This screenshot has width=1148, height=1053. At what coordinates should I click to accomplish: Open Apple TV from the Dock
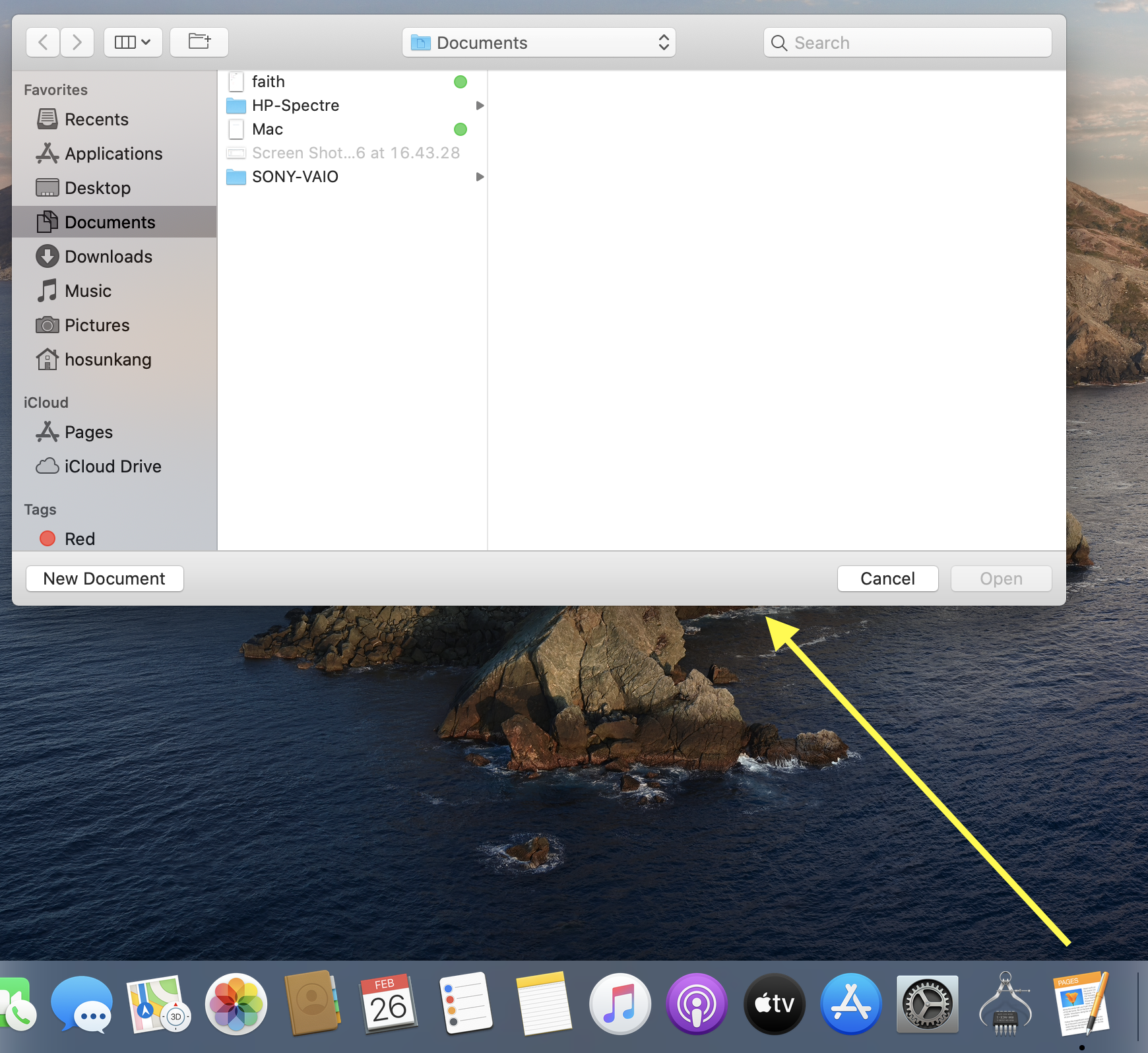pos(775,1004)
